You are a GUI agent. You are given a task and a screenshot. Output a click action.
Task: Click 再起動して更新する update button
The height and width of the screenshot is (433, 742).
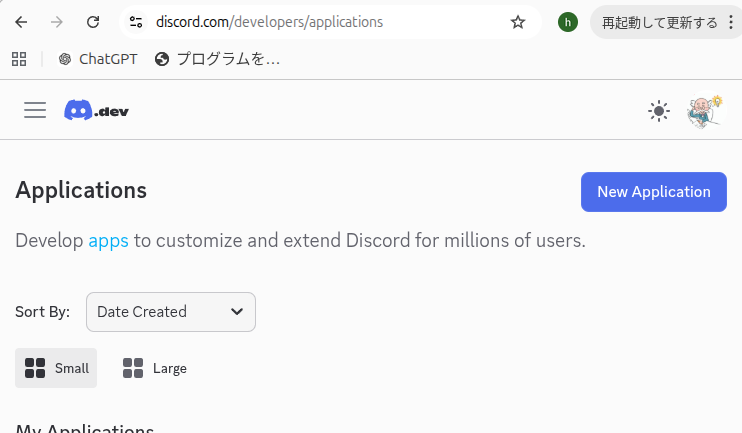point(658,22)
